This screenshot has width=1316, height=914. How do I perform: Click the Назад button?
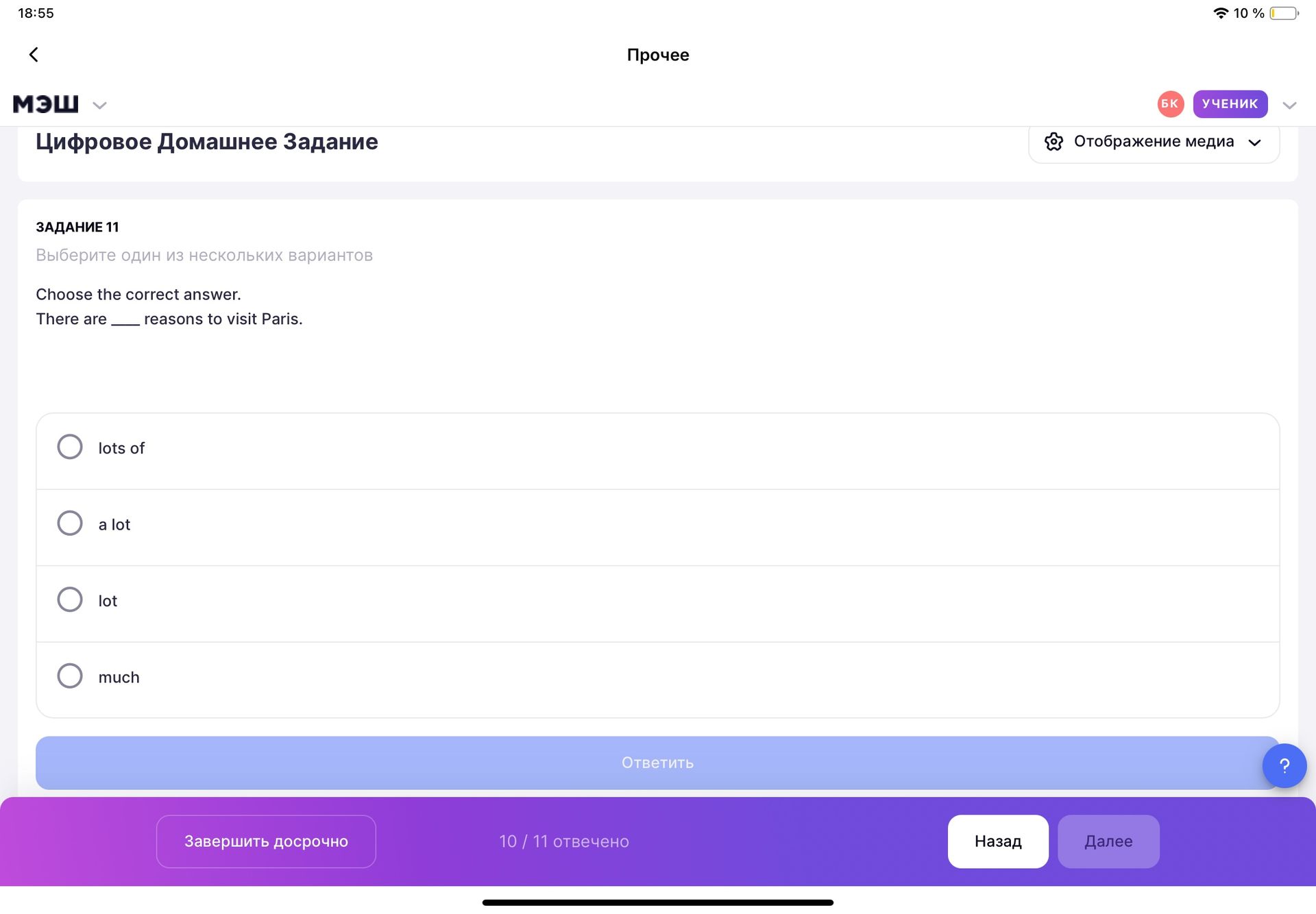coord(998,841)
